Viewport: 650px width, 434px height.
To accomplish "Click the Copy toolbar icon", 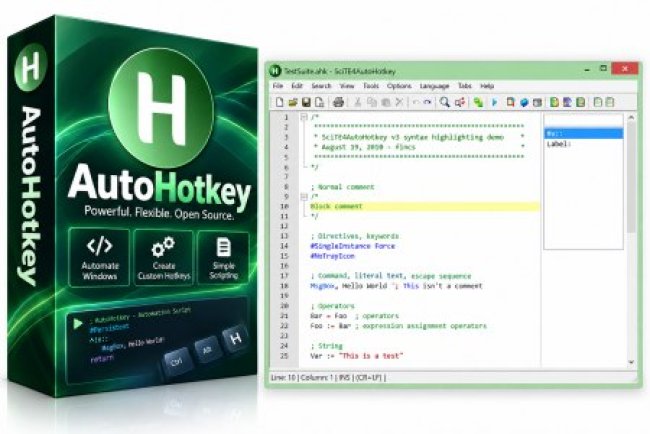I will tap(372, 102).
